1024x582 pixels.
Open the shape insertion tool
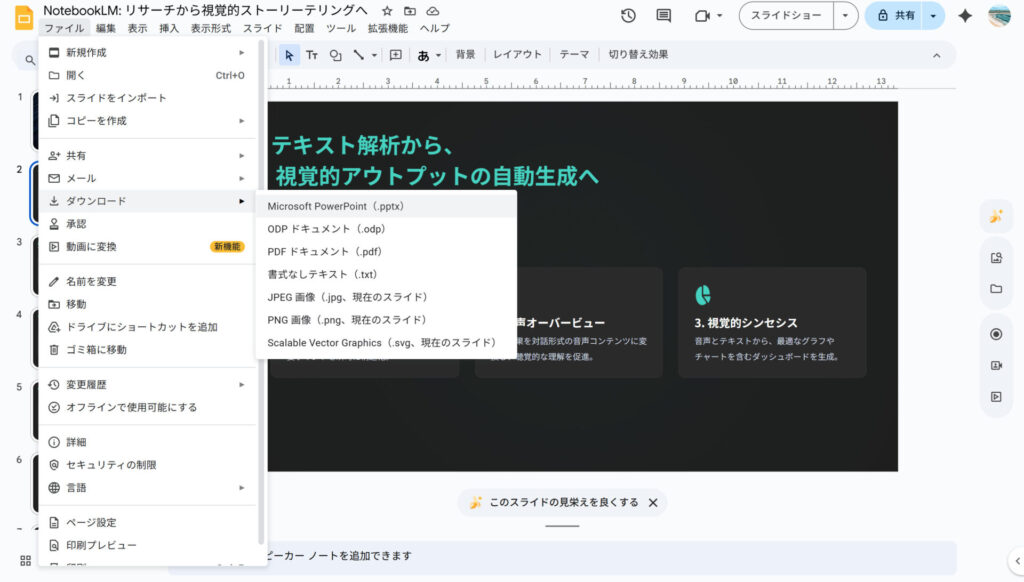335,55
